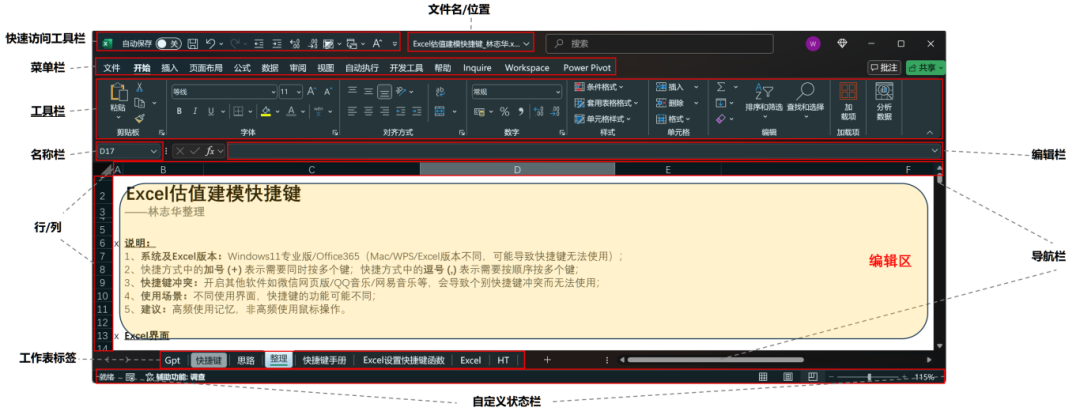Open the 条件格式 conditional formatting dropdown

pos(599,87)
